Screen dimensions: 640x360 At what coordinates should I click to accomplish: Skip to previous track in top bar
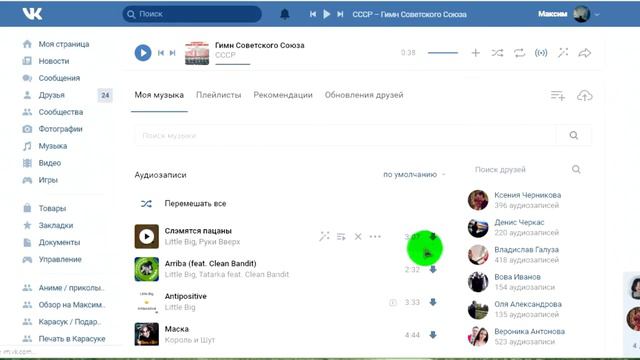click(x=313, y=14)
